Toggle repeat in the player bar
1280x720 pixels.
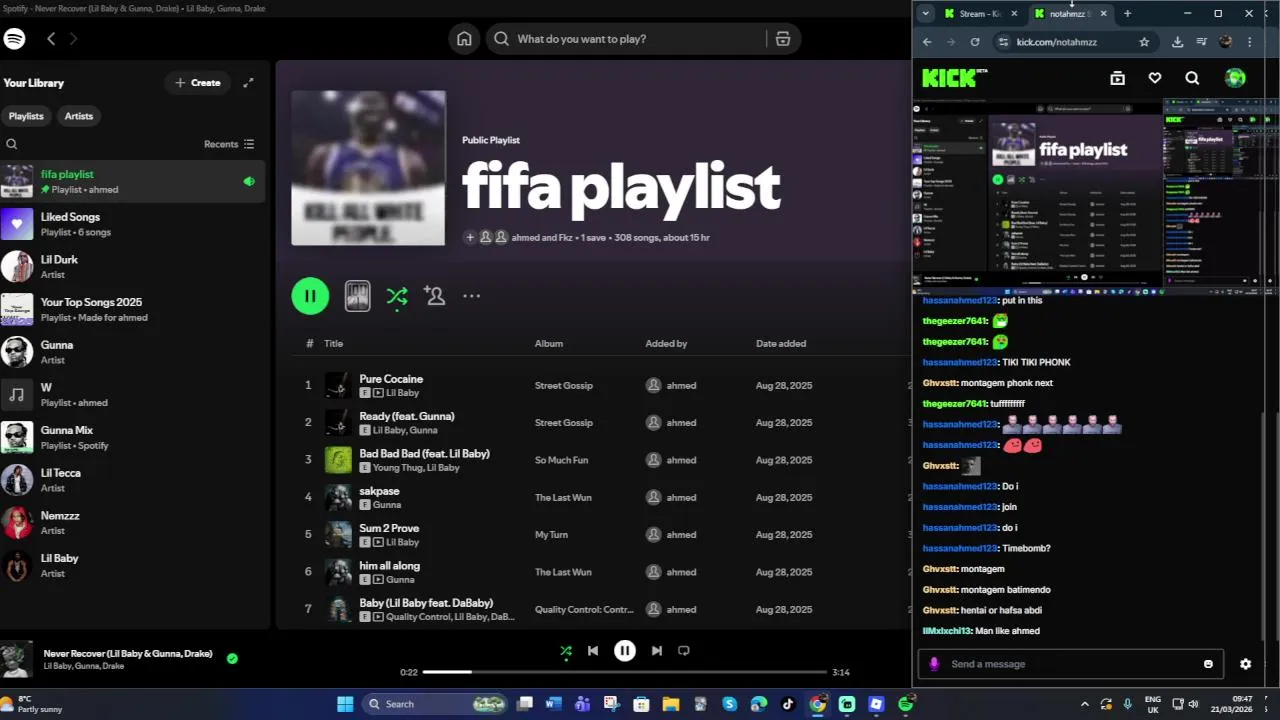[x=684, y=651]
